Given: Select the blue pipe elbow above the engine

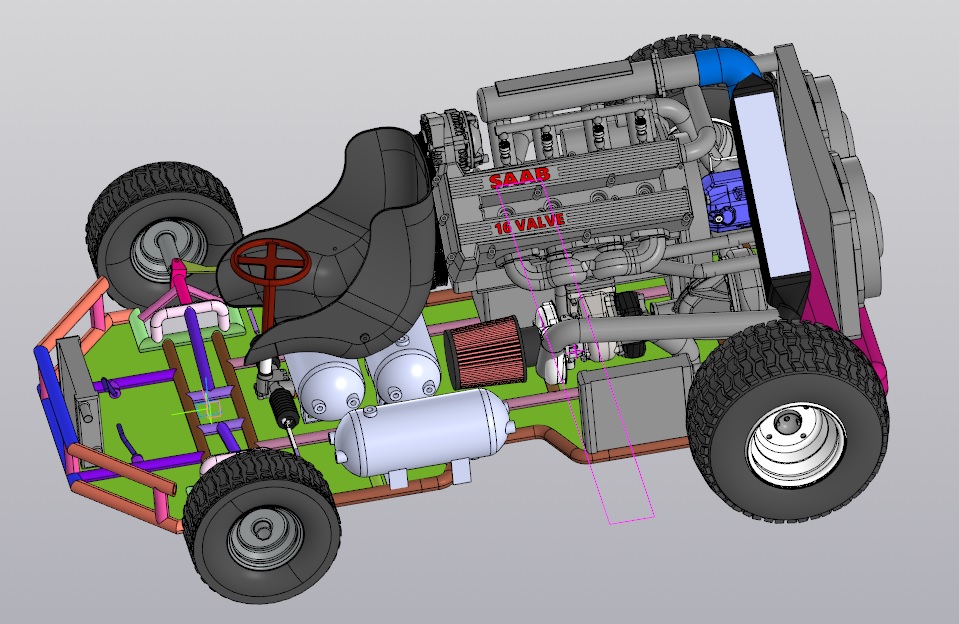Looking at the screenshot, I should [x=728, y=69].
